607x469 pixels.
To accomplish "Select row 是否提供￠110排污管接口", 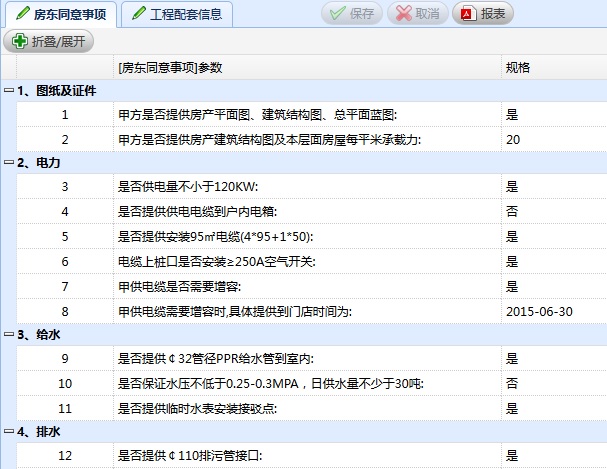I will tap(312, 455).
